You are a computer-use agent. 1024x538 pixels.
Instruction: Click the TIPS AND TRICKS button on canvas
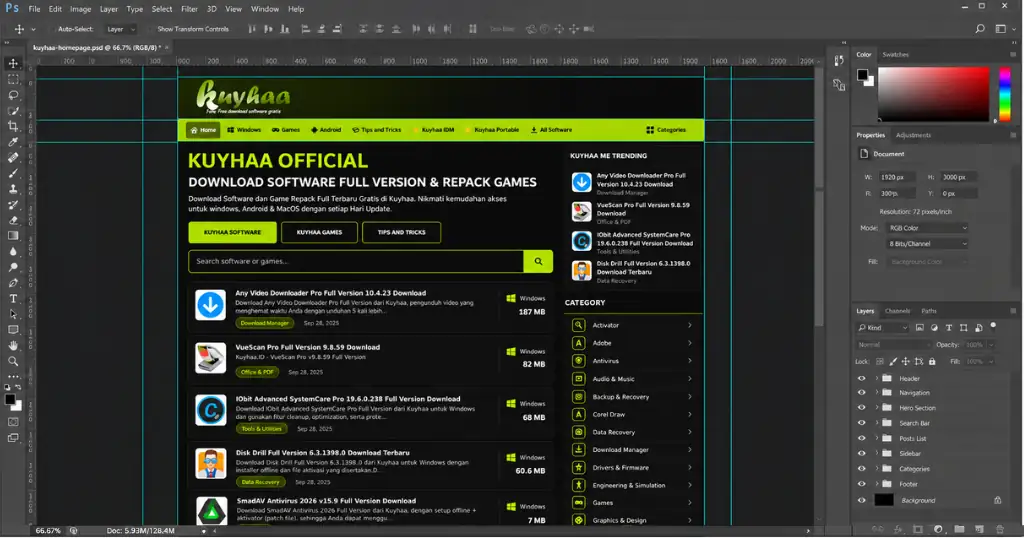pos(402,232)
